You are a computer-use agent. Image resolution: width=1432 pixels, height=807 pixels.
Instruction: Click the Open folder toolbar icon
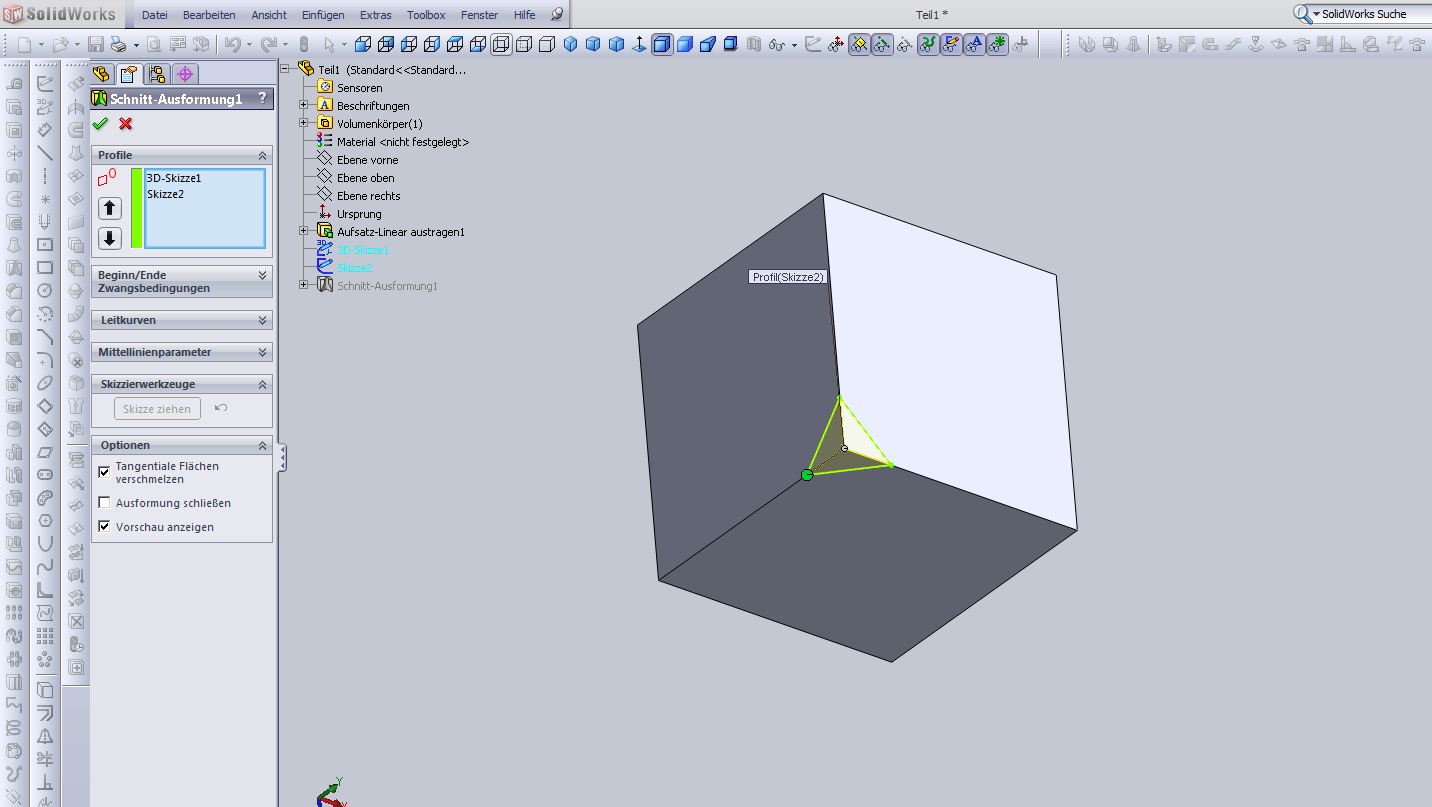pos(60,44)
